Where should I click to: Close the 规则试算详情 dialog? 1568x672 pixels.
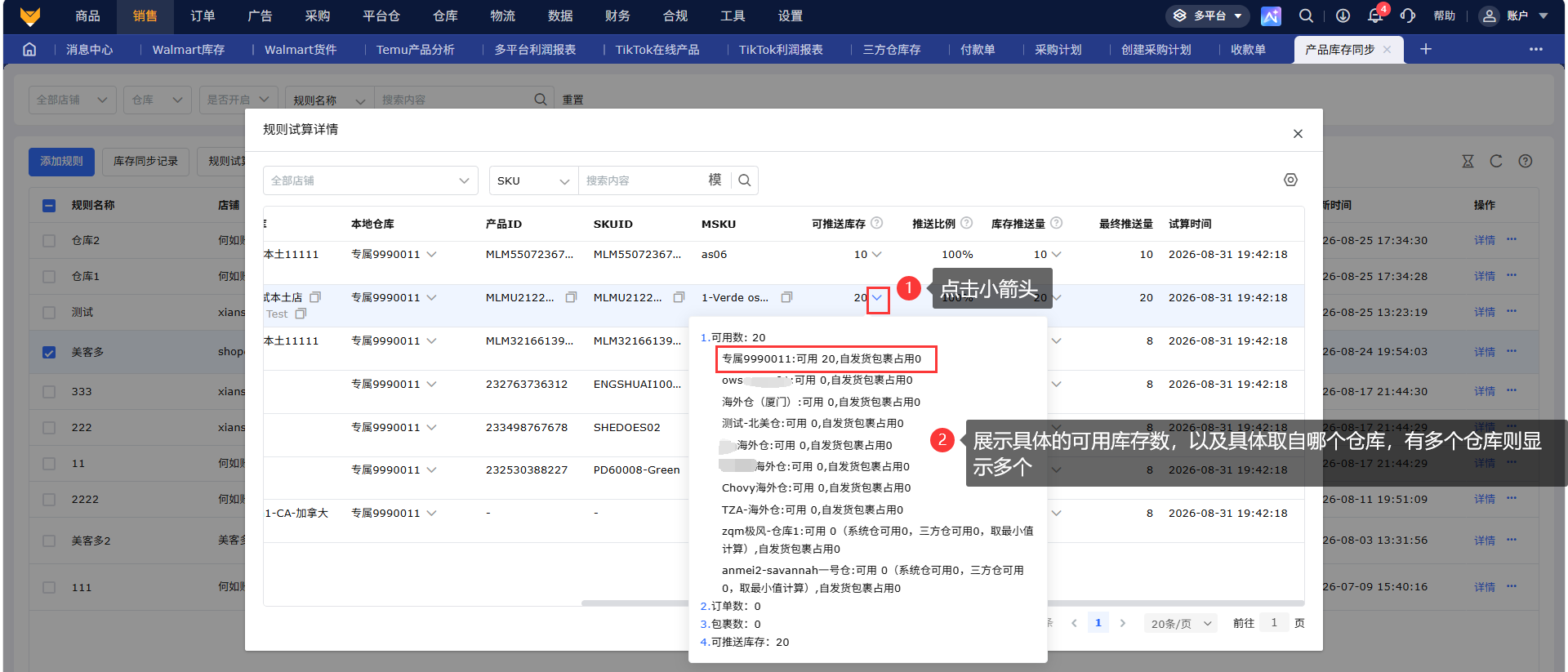point(1298,133)
